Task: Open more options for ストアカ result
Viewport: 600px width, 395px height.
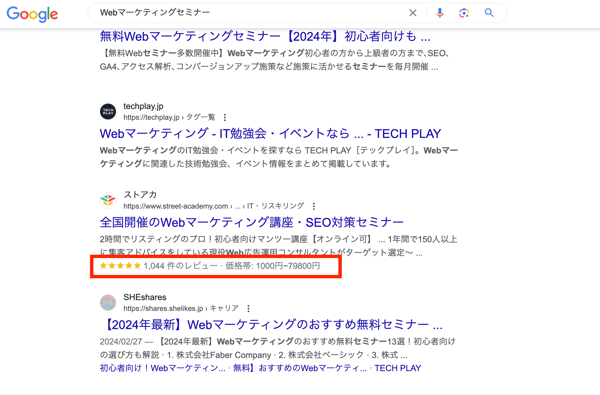Action: [314, 206]
